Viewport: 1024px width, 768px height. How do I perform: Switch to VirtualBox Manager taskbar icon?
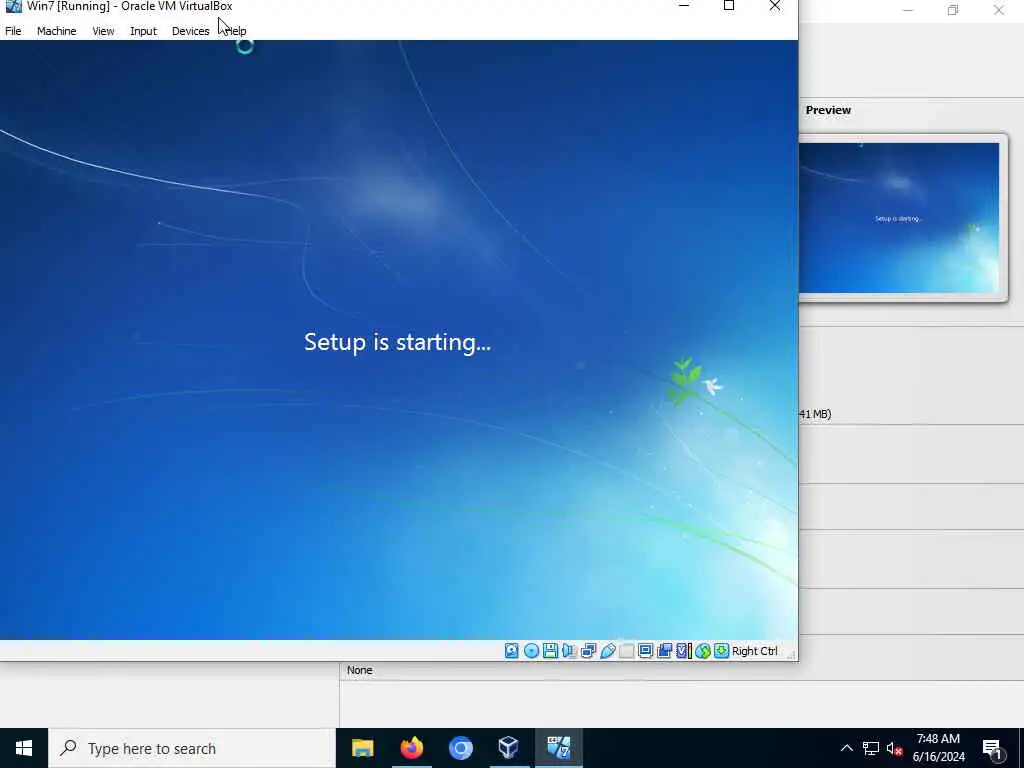click(x=509, y=748)
